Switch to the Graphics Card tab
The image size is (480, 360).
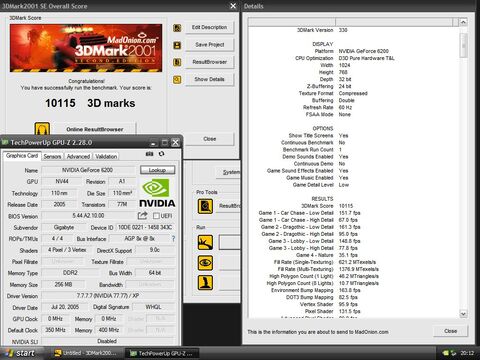[x=22, y=156]
